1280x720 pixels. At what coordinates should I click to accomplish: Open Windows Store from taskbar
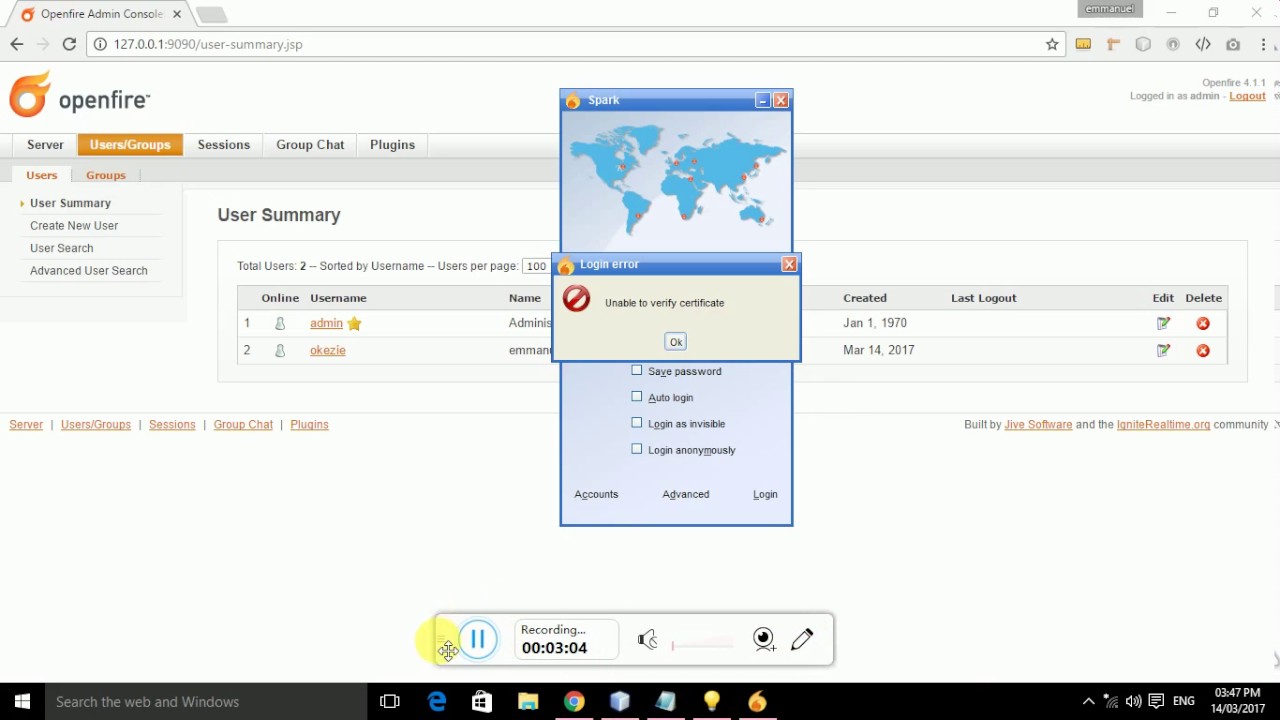482,702
